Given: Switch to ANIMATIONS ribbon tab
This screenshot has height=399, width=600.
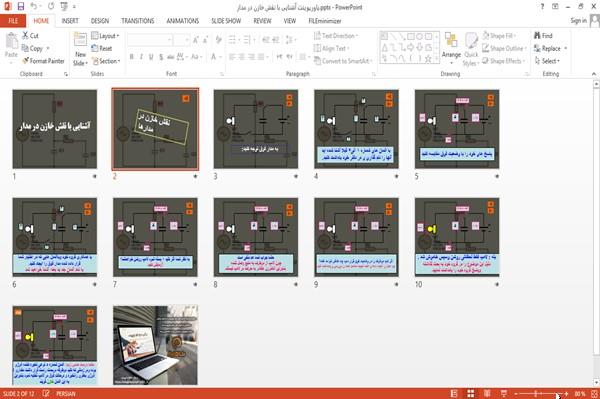Looking at the screenshot, I should [x=183, y=21].
